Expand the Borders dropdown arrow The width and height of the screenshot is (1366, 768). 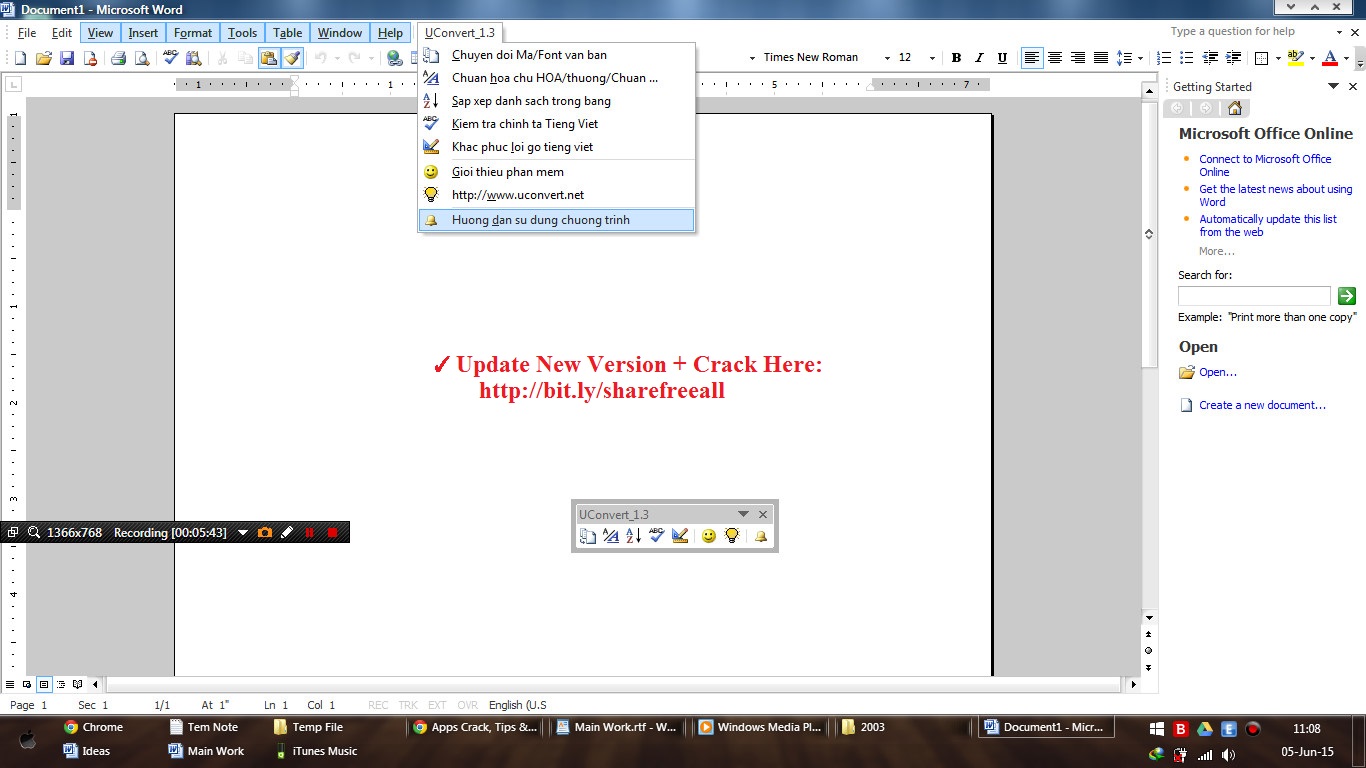(x=1279, y=58)
